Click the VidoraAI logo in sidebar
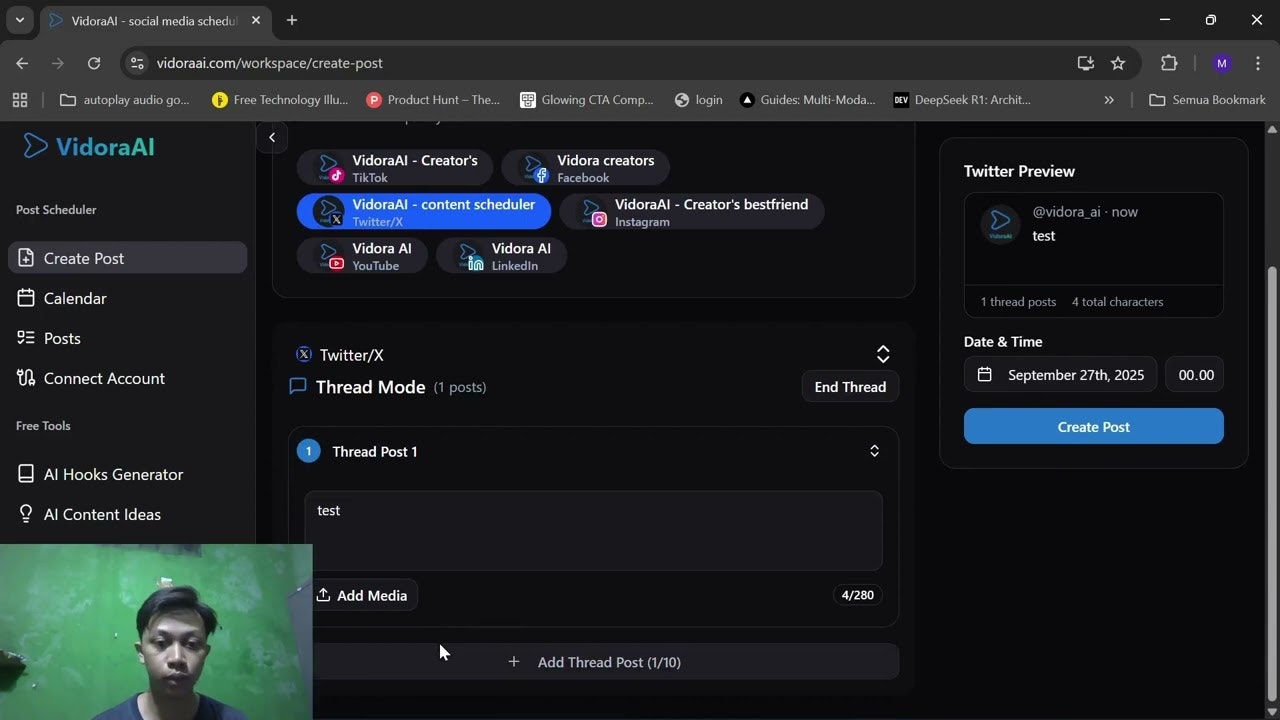The width and height of the screenshot is (1280, 720). tap(89, 146)
